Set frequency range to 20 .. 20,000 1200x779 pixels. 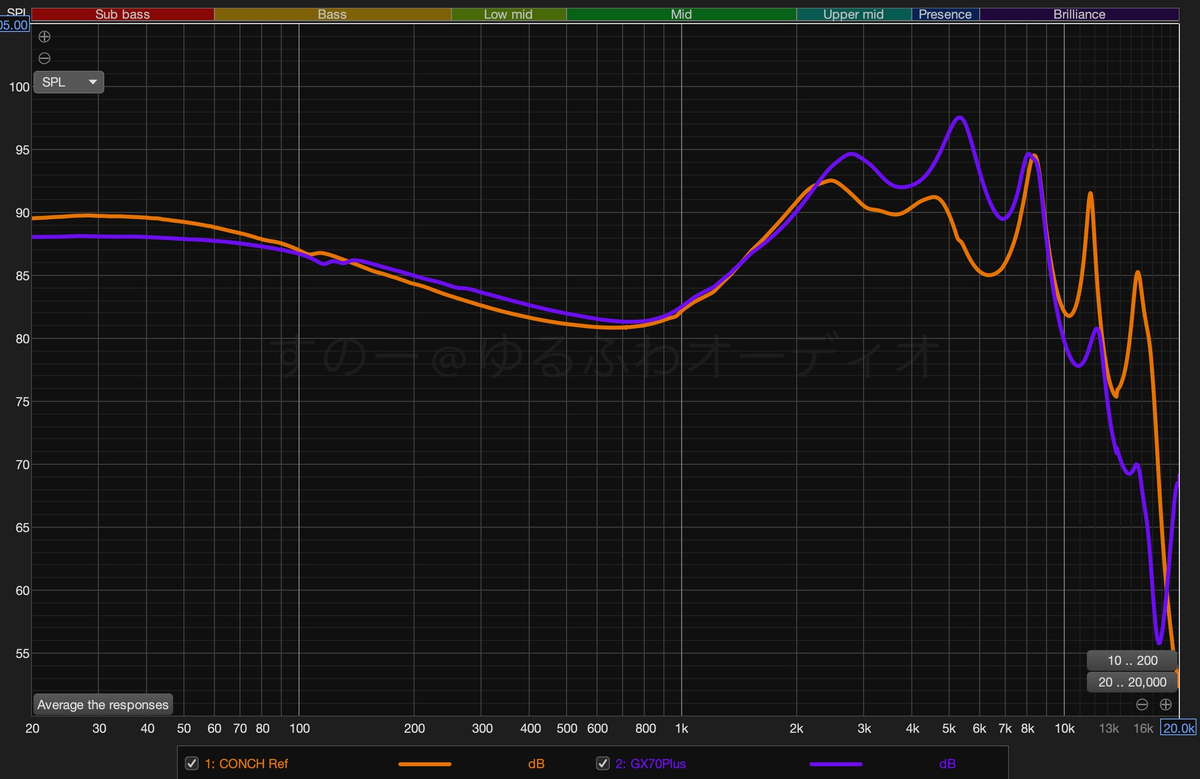(1132, 682)
